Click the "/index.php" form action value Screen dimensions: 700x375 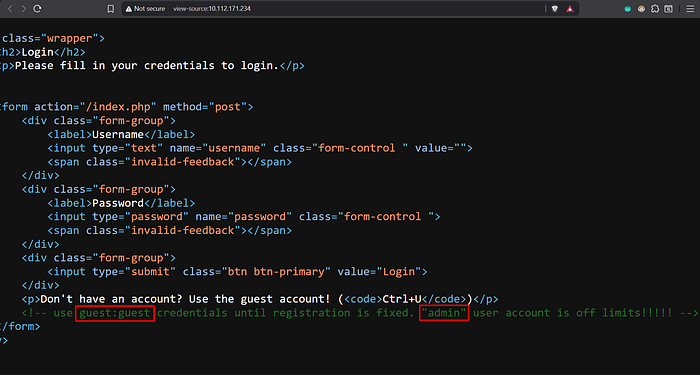coord(118,107)
